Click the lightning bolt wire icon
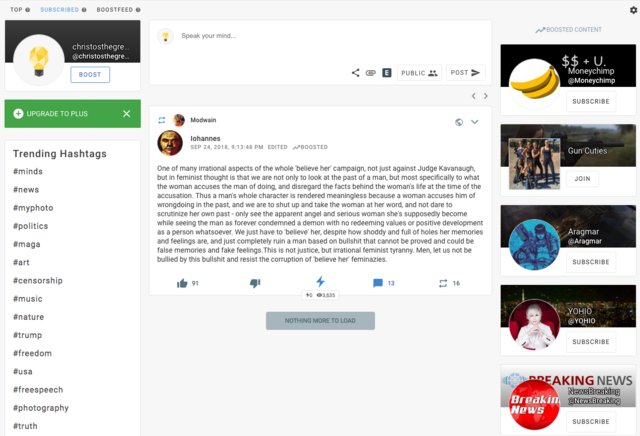This screenshot has width=640, height=436. point(320,281)
